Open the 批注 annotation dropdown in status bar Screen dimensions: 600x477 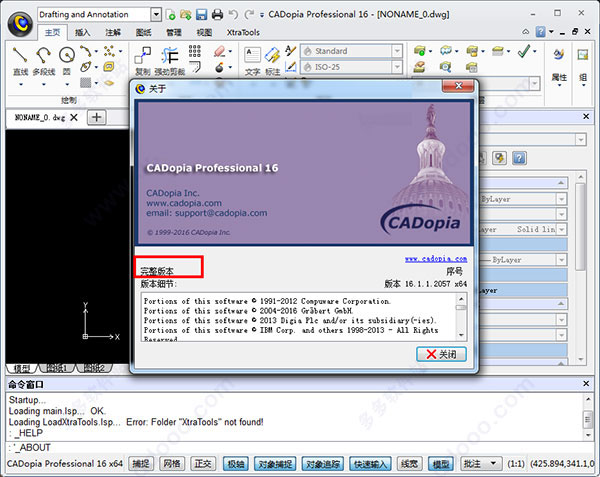pos(481,464)
